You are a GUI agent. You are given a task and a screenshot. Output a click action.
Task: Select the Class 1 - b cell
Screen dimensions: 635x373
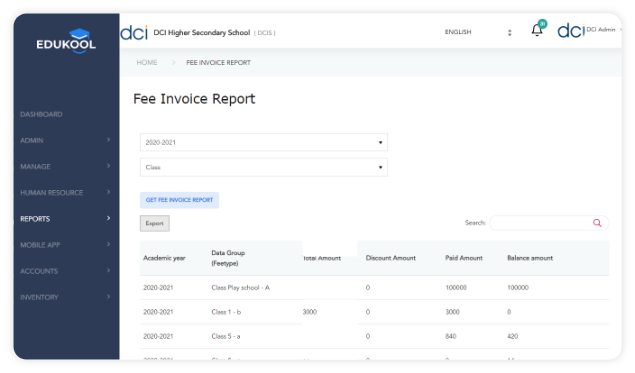click(x=226, y=312)
